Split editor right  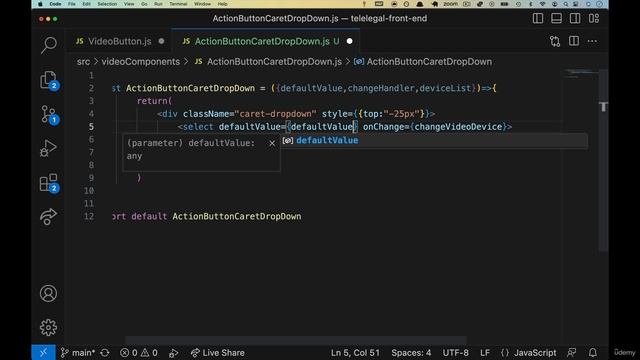[574, 41]
